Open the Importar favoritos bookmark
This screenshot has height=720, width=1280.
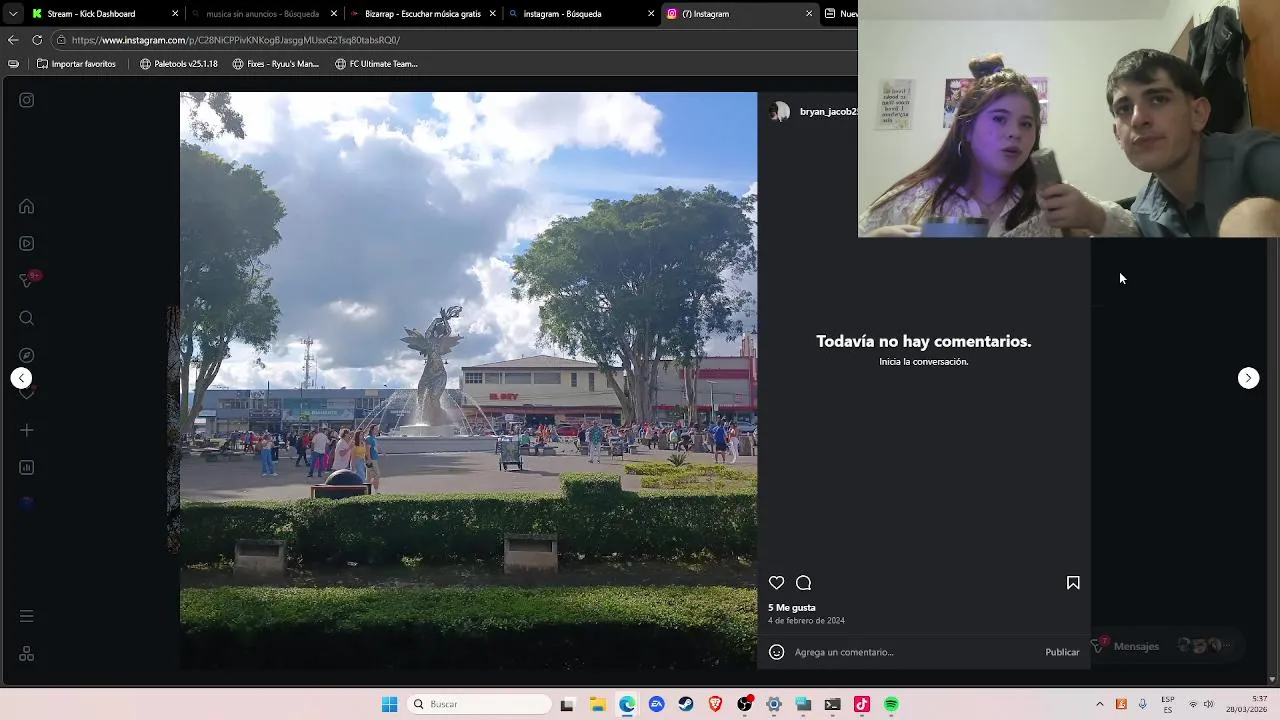click(x=76, y=64)
